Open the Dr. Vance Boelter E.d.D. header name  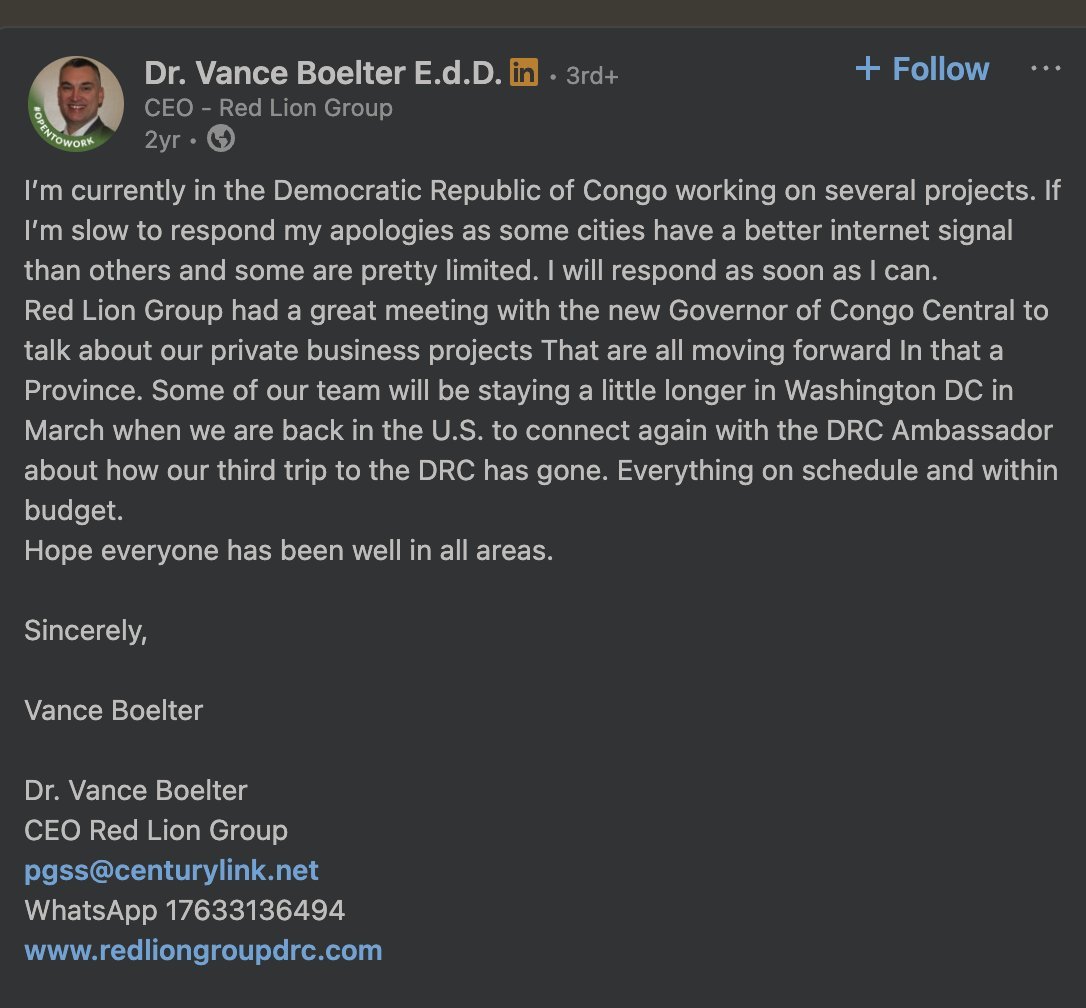tap(322, 73)
